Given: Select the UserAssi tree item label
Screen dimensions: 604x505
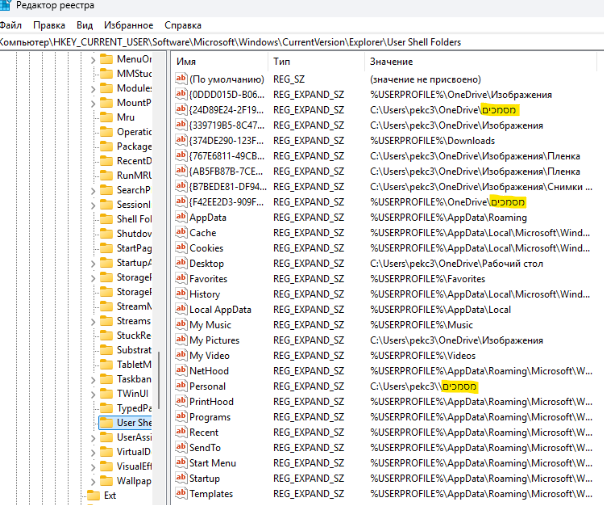Looking at the screenshot, I should pyautogui.click(x=134, y=437).
